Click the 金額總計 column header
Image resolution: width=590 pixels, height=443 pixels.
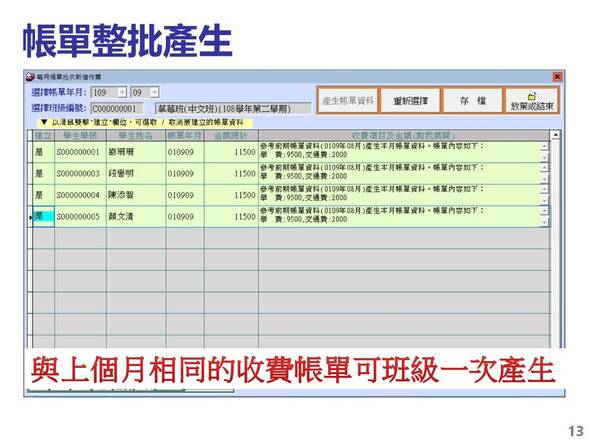(x=231, y=135)
